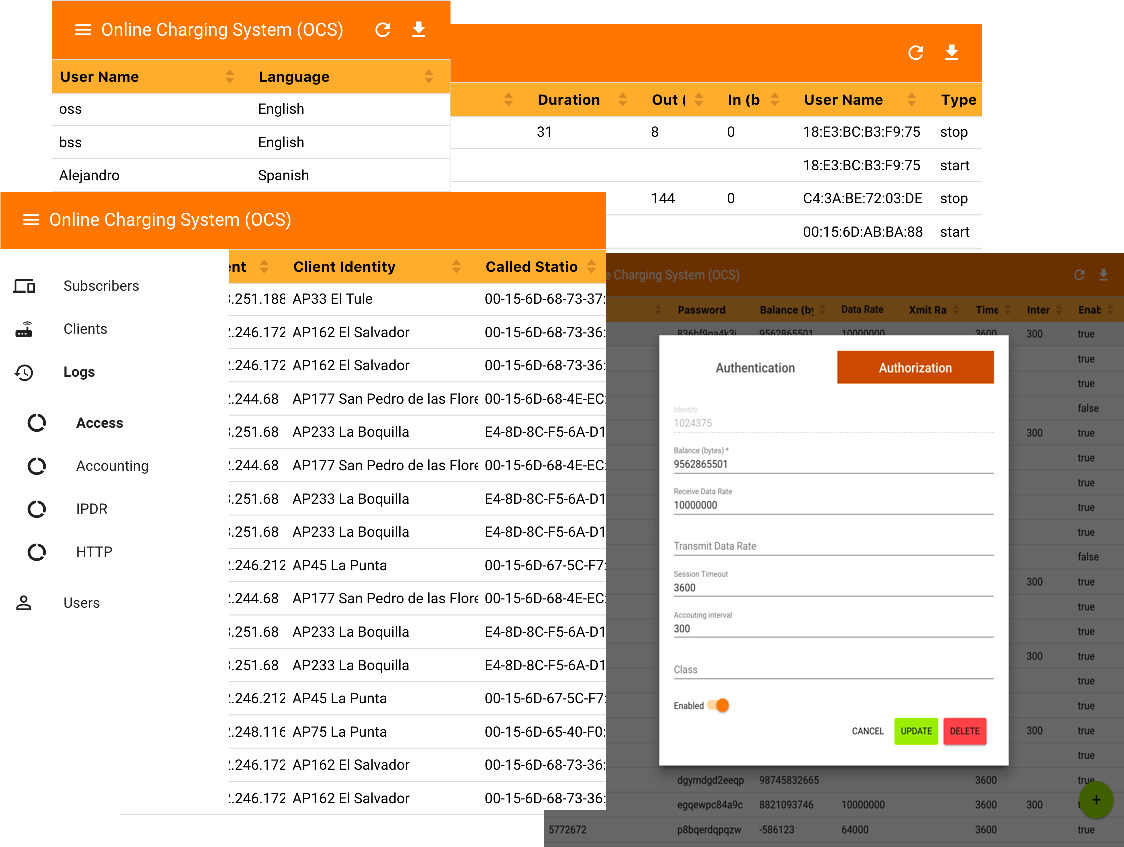Download the Users list export
The height and width of the screenshot is (847, 1124).
[x=419, y=29]
